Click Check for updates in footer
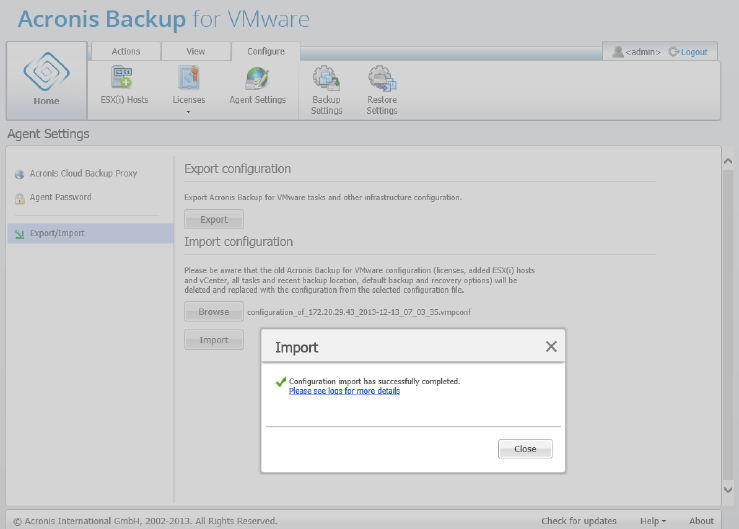The height and width of the screenshot is (529, 739). click(579, 521)
